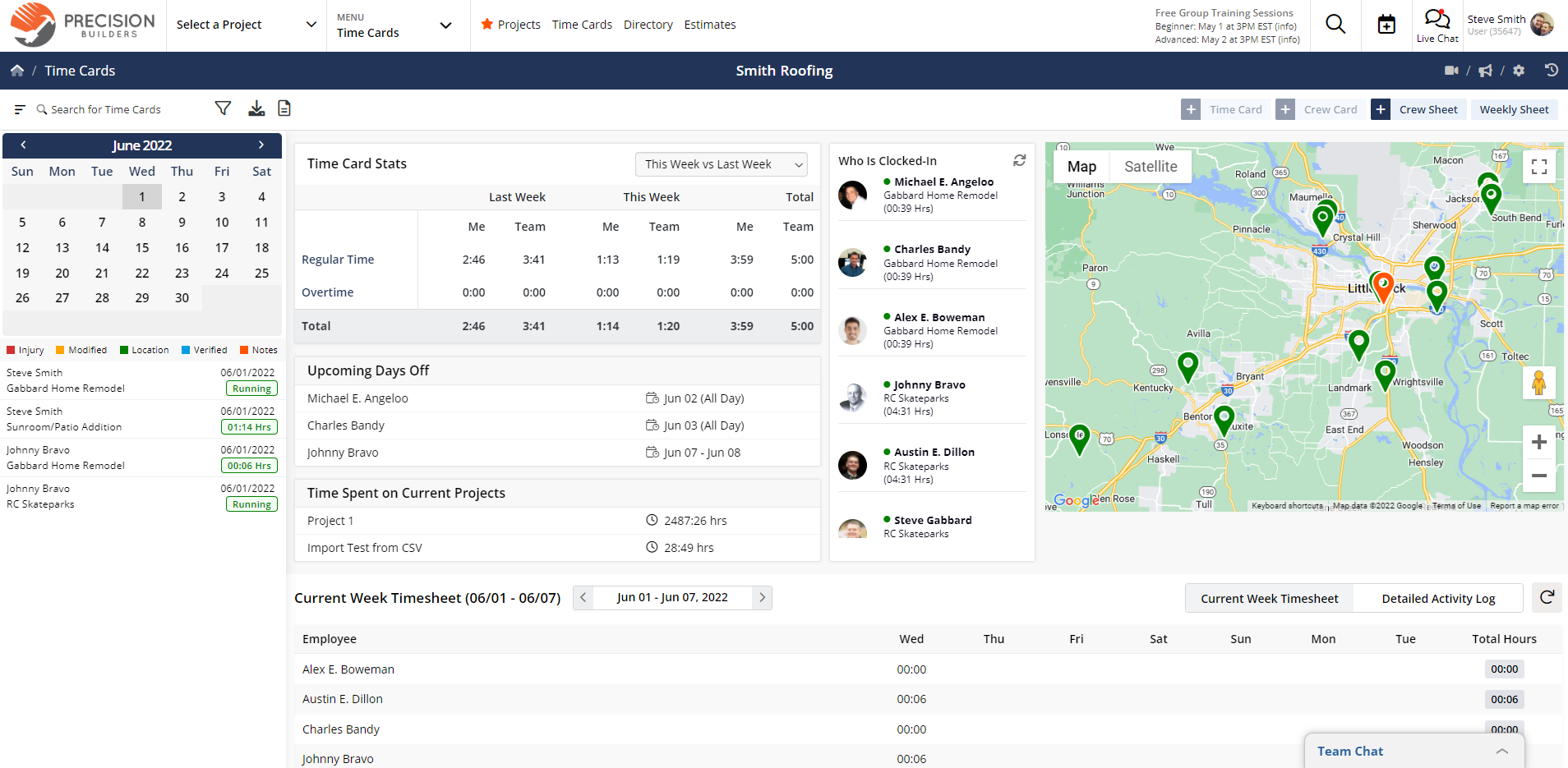Open the Weekly Sheet button
This screenshot has height=768, width=1568.
click(x=1514, y=108)
